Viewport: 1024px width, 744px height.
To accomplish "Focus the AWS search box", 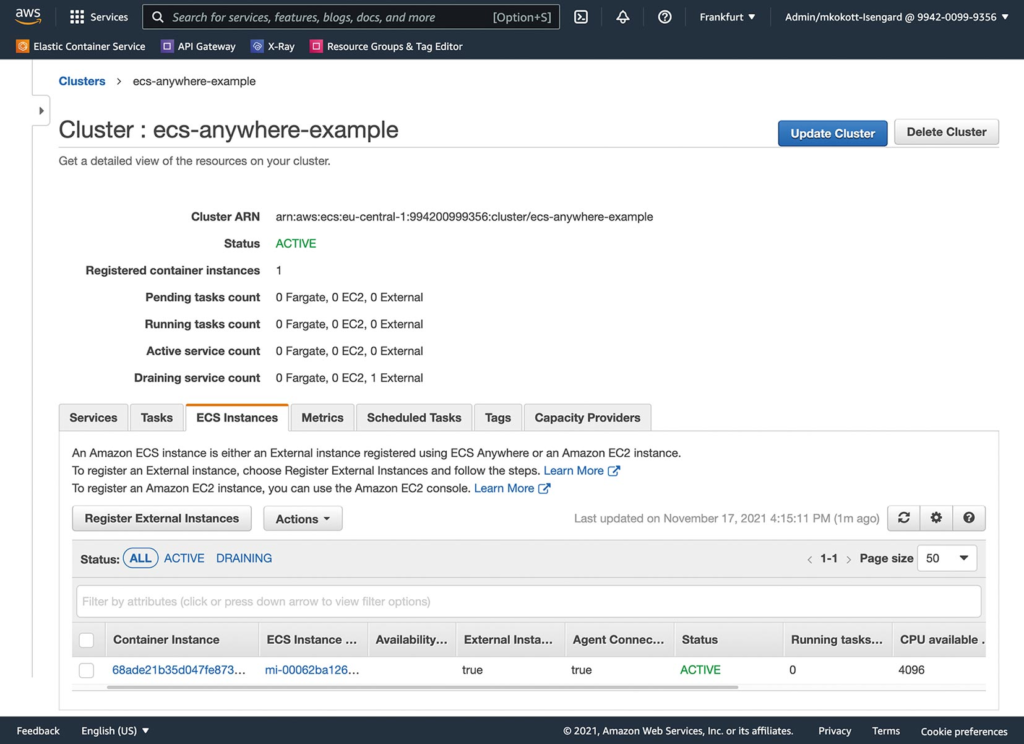I will pos(351,17).
